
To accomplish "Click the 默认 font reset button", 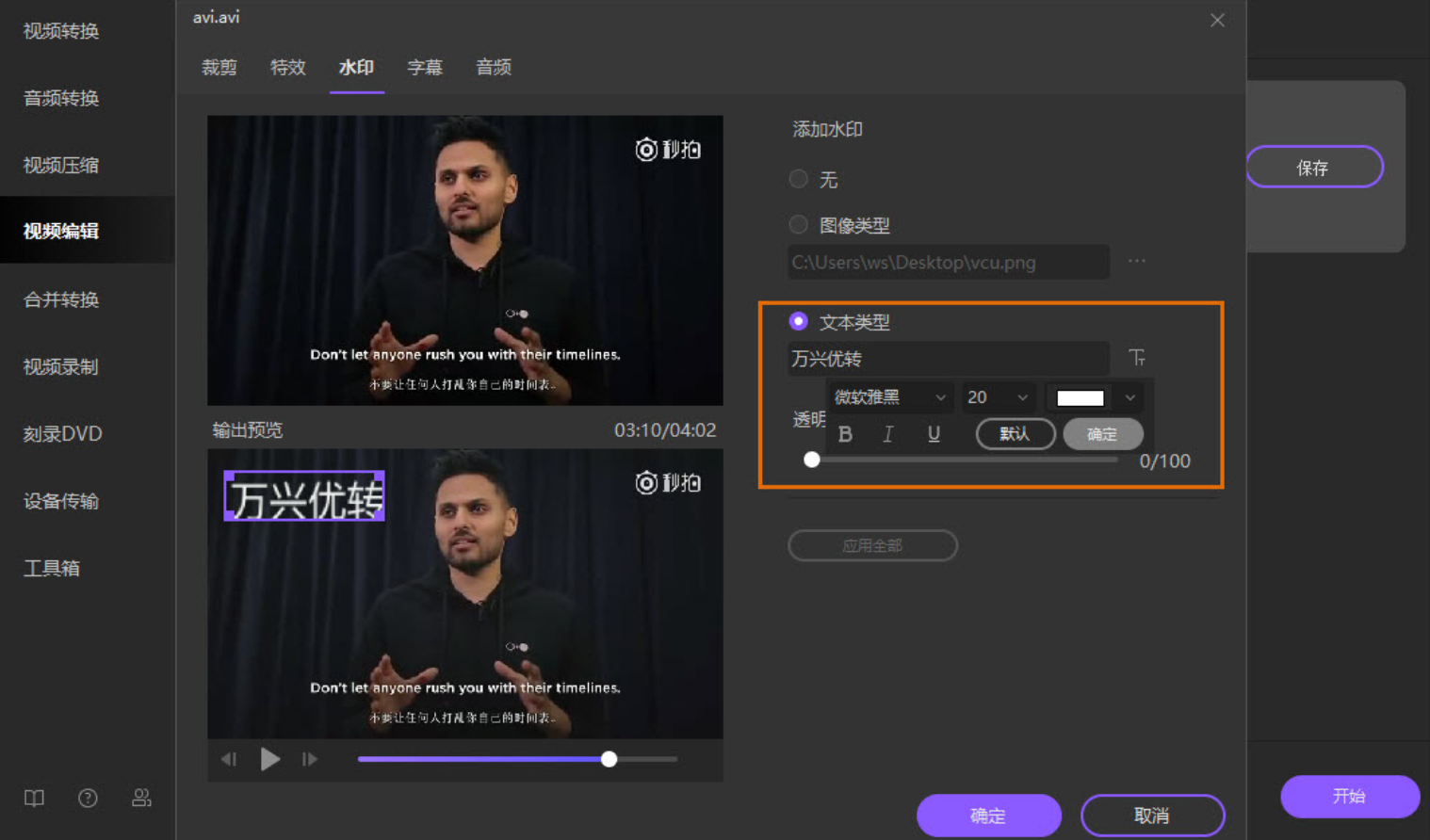I will pyautogui.click(x=1016, y=434).
